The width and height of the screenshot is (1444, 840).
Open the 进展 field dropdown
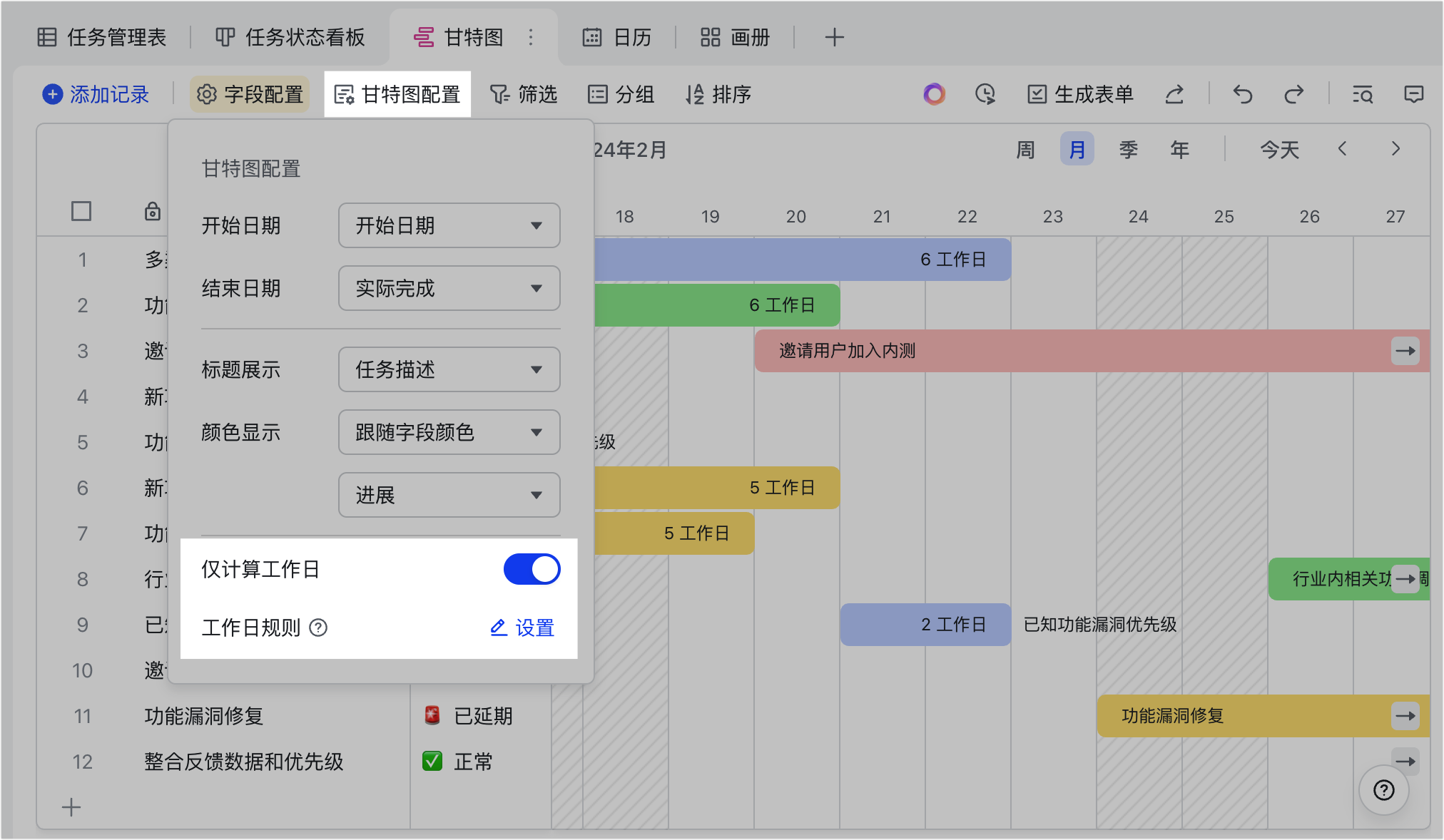click(x=449, y=495)
